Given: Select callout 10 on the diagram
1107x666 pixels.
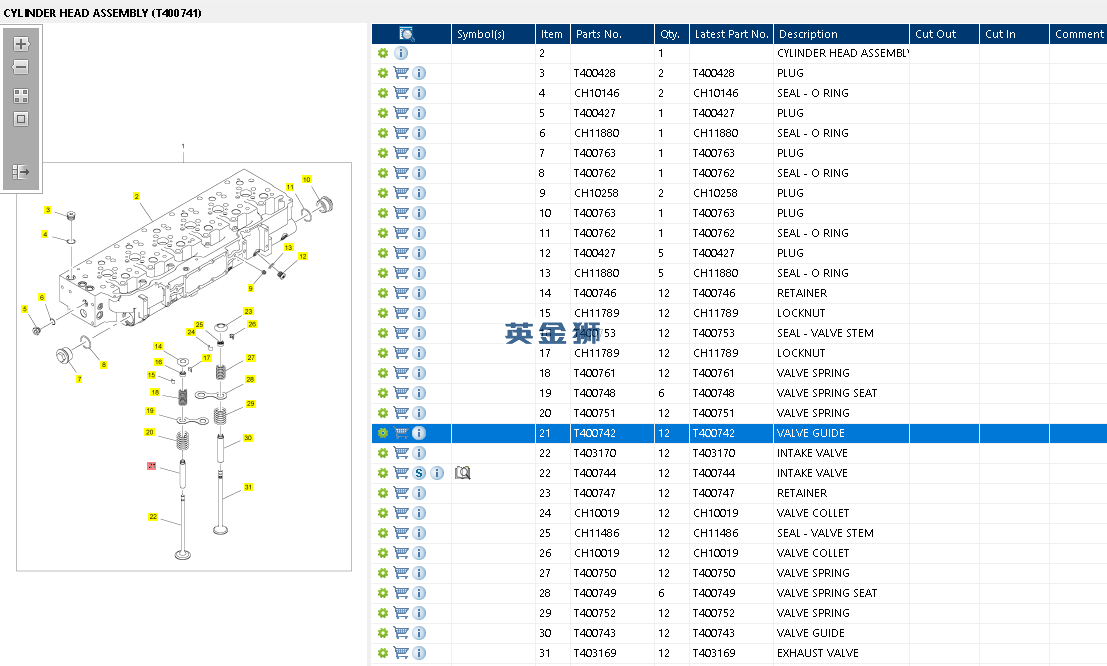Looking at the screenshot, I should [x=306, y=179].
